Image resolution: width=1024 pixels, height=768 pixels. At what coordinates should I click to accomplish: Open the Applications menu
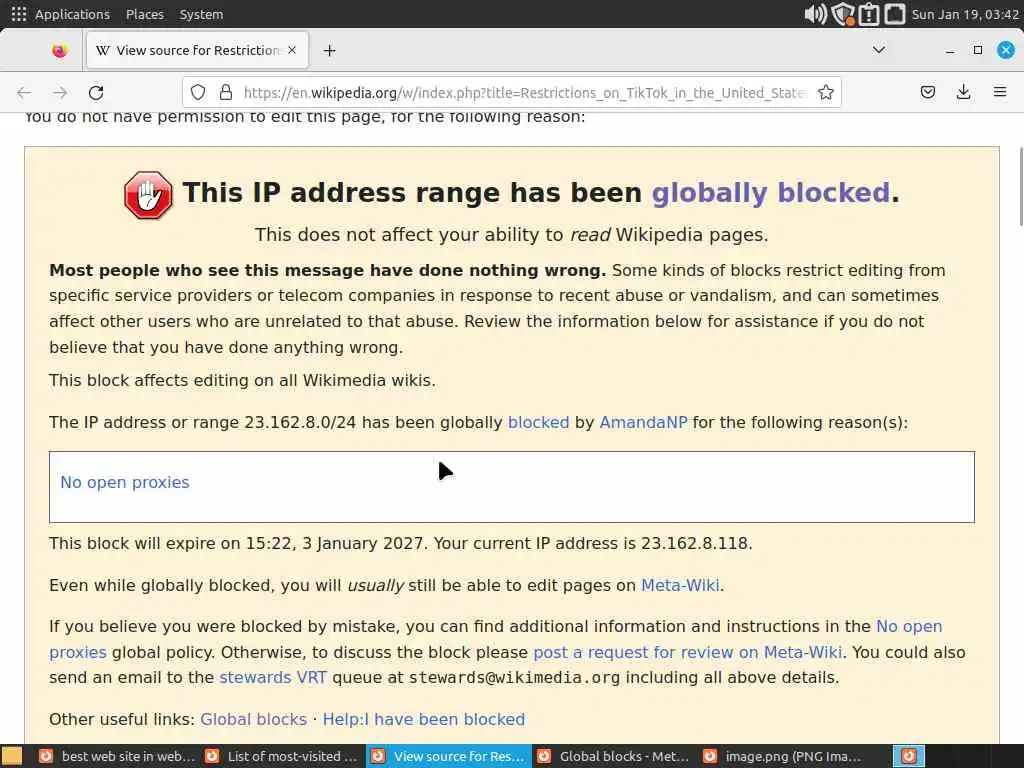click(72, 14)
